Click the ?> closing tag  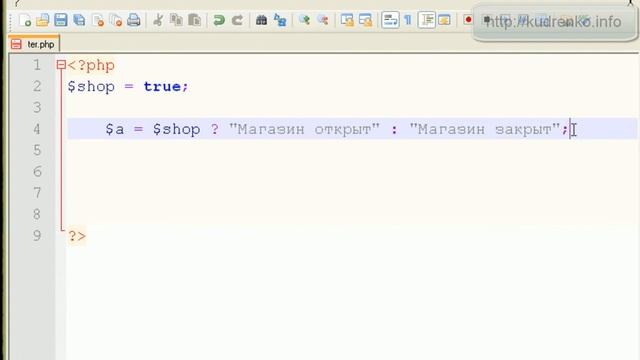point(77,236)
